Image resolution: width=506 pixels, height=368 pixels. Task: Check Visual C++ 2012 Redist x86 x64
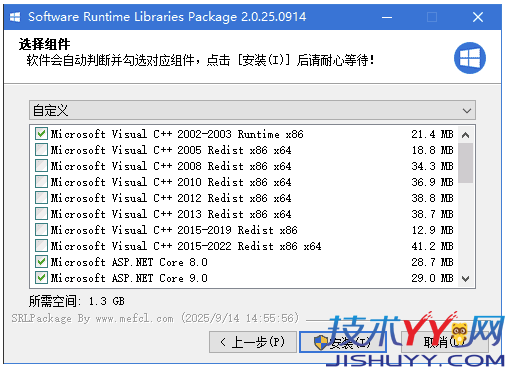click(41, 198)
